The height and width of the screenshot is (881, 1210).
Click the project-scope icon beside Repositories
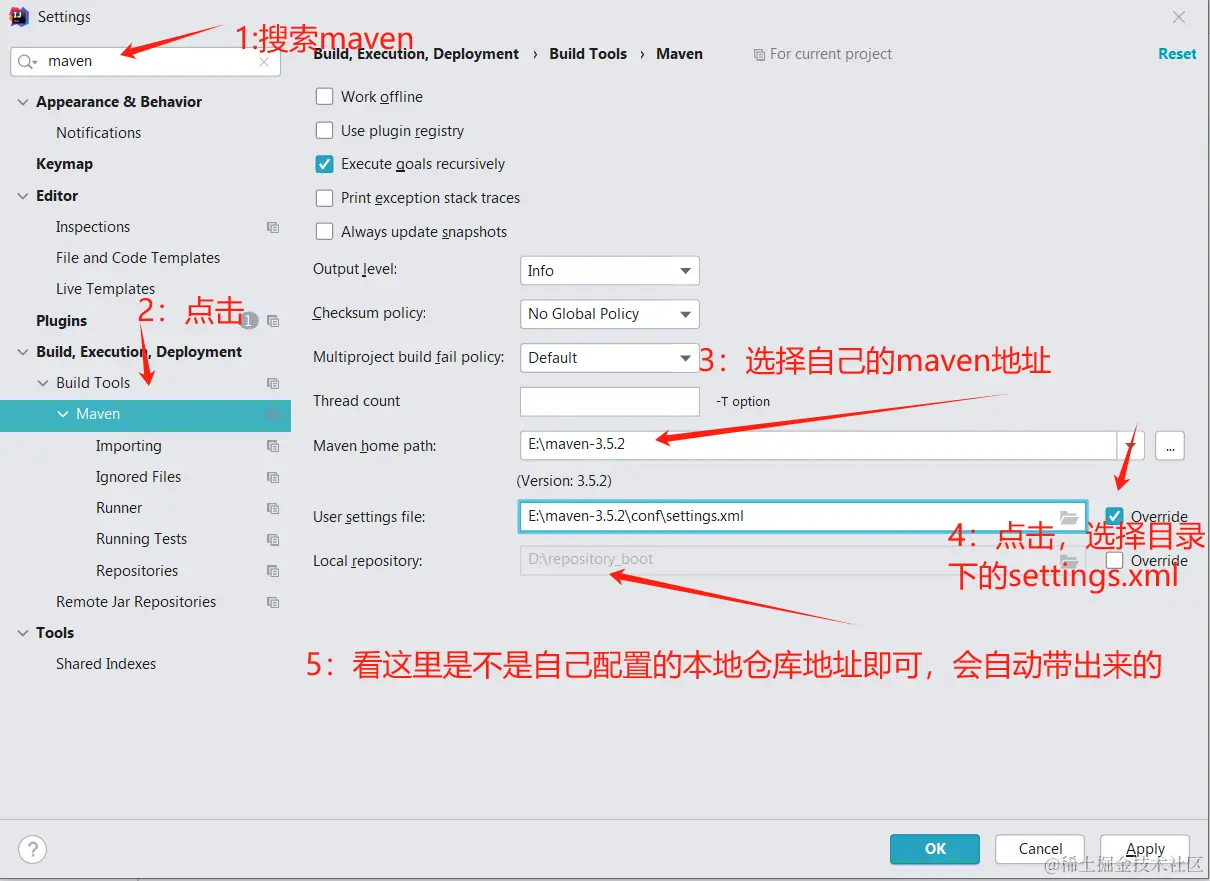point(273,571)
